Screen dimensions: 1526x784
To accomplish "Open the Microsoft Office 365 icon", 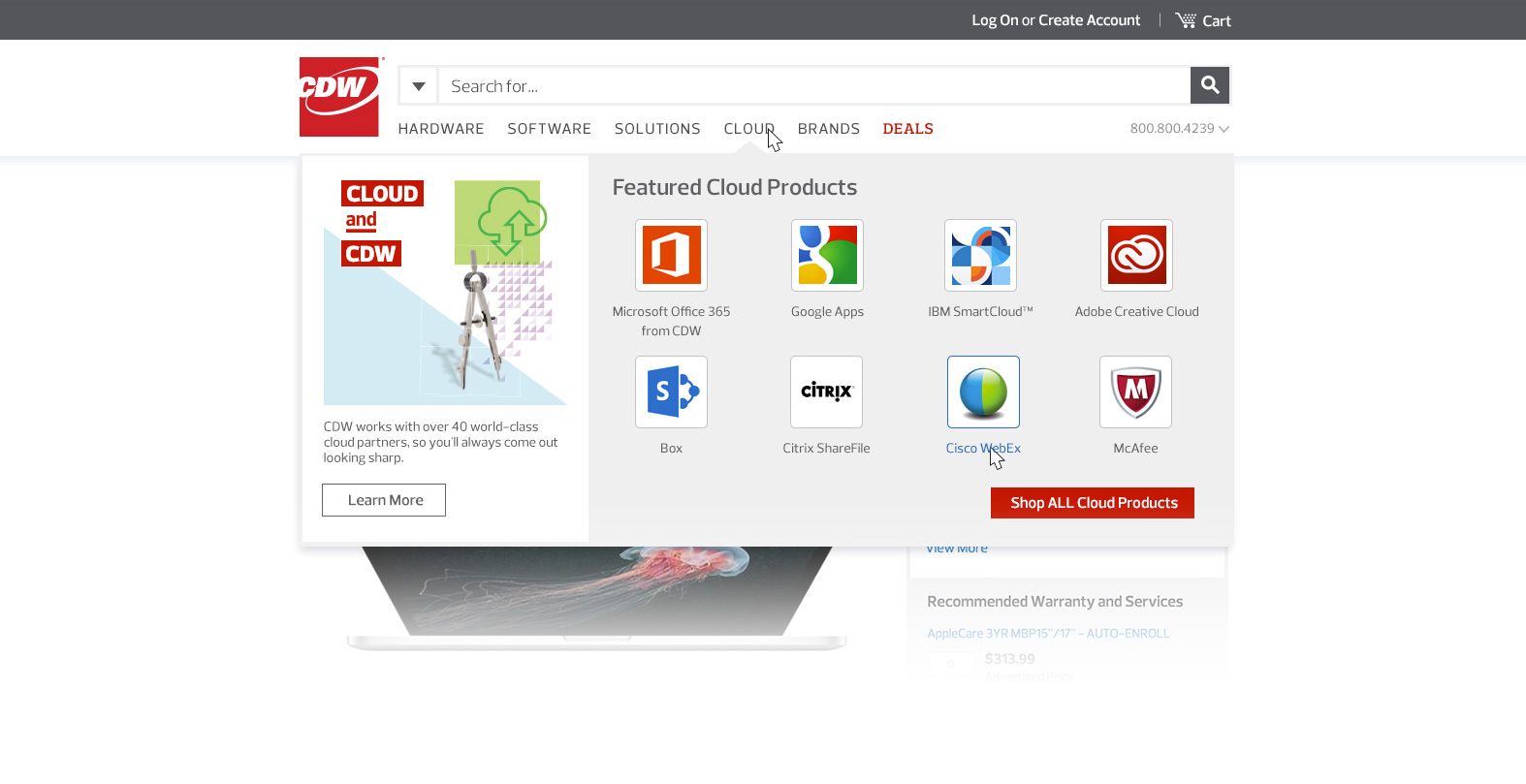I will click(x=671, y=255).
